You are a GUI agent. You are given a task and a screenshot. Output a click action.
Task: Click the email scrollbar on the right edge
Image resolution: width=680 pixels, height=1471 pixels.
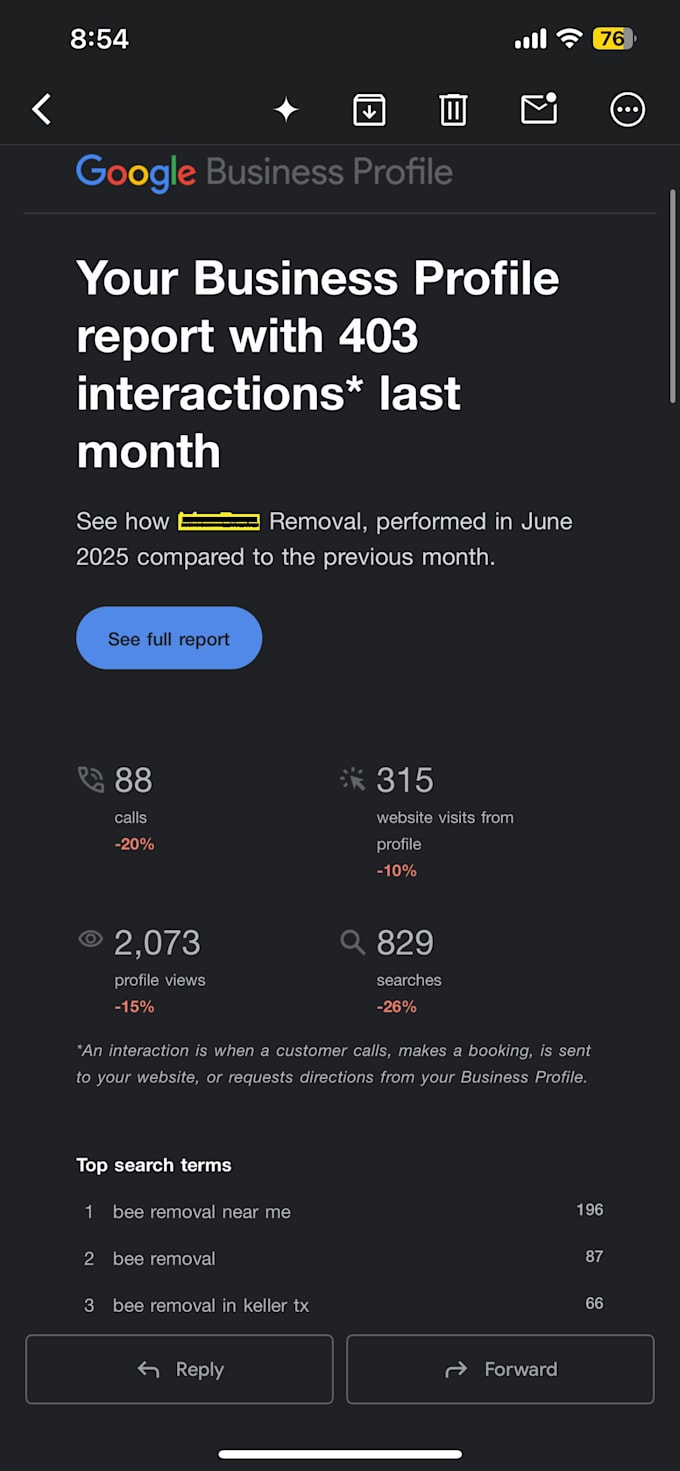[x=672, y=296]
